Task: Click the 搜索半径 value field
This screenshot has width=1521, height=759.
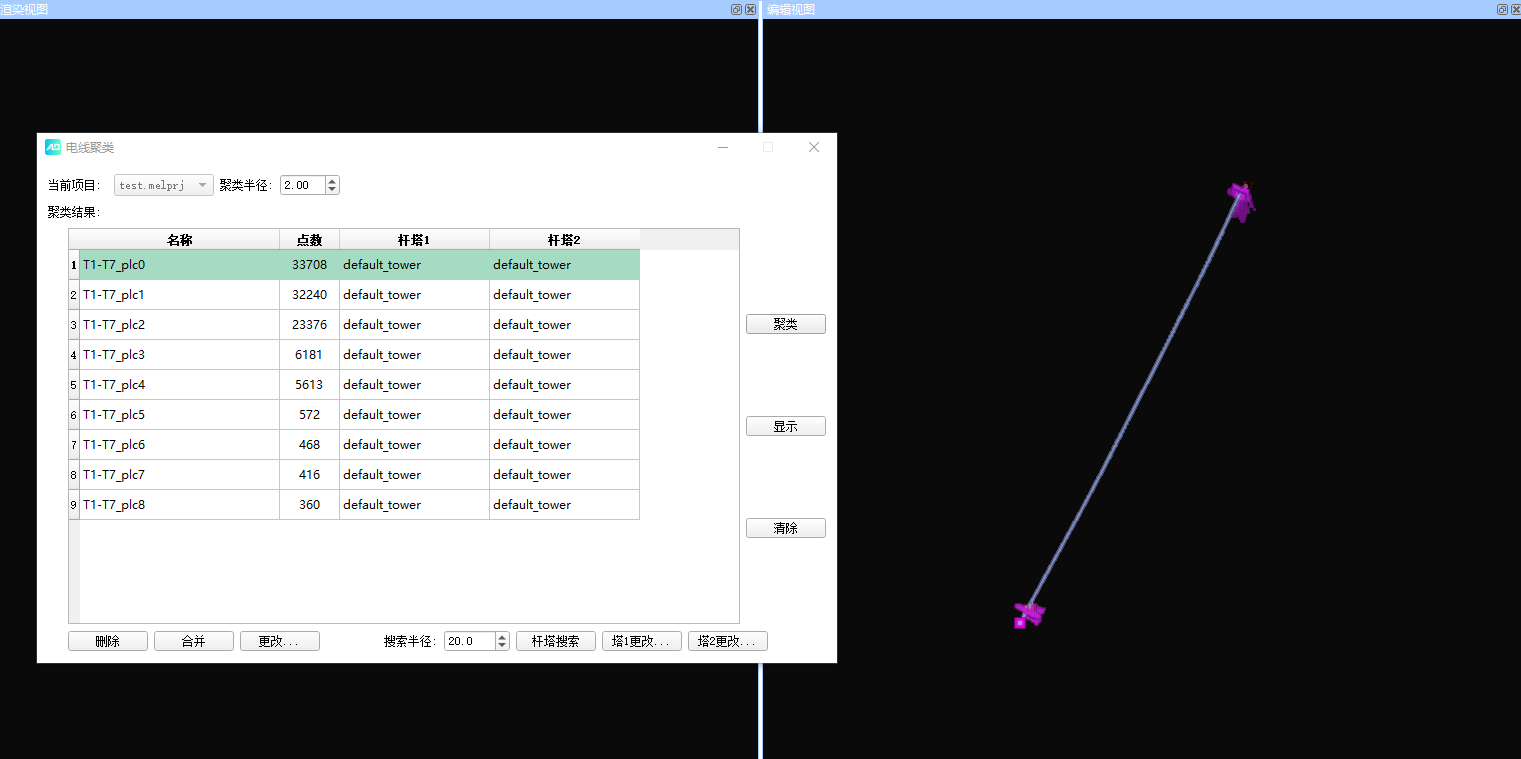Action: click(x=469, y=641)
